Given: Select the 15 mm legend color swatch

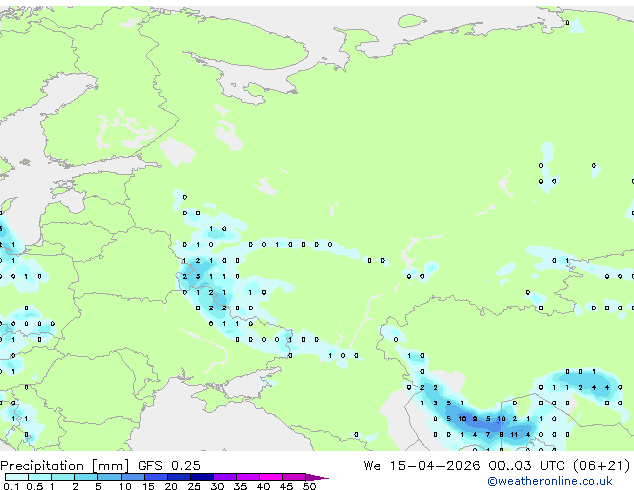Looking at the screenshot, I should click(x=155, y=477).
